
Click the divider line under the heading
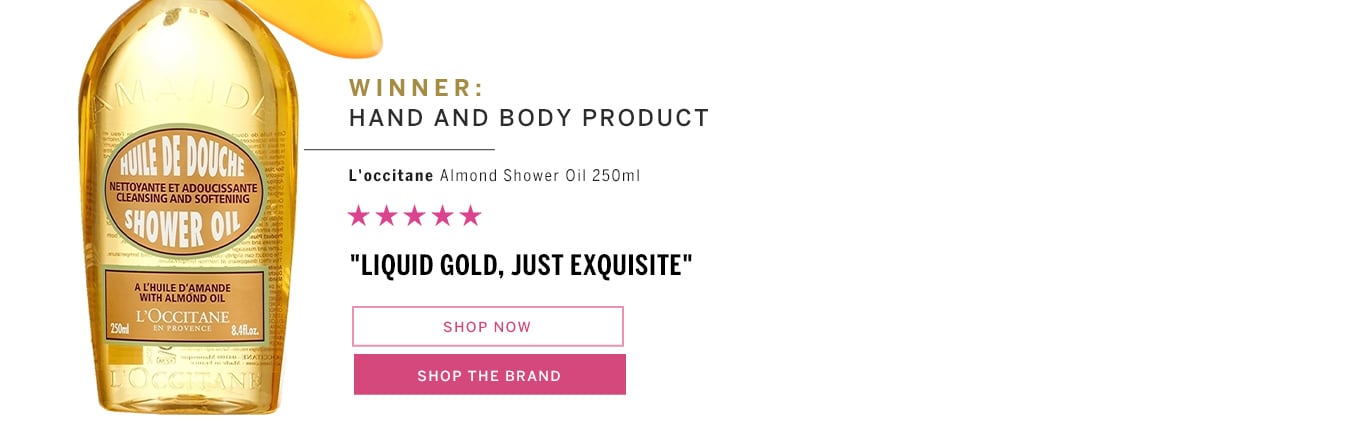click(x=399, y=149)
